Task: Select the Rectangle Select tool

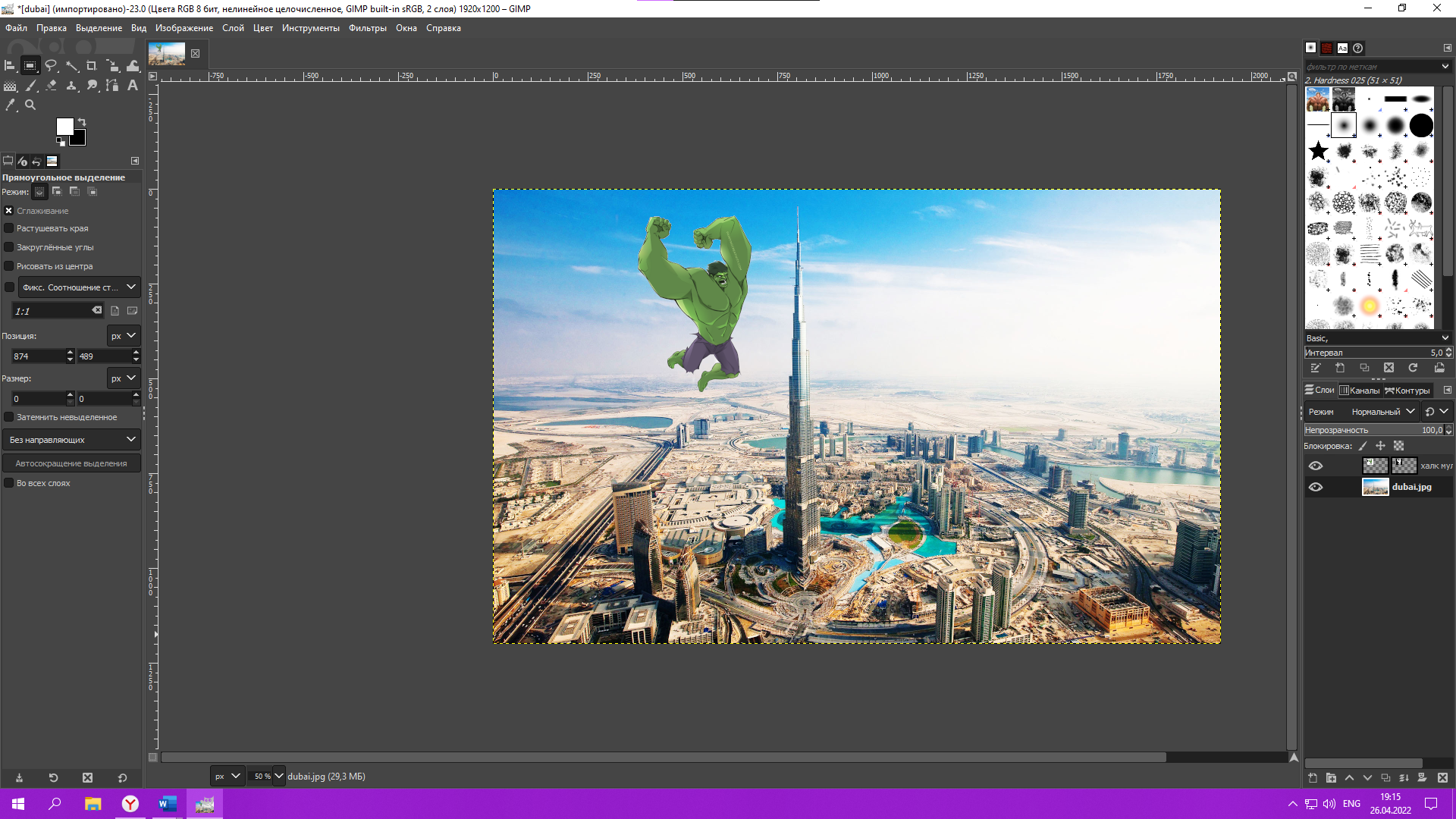Action: [x=30, y=66]
